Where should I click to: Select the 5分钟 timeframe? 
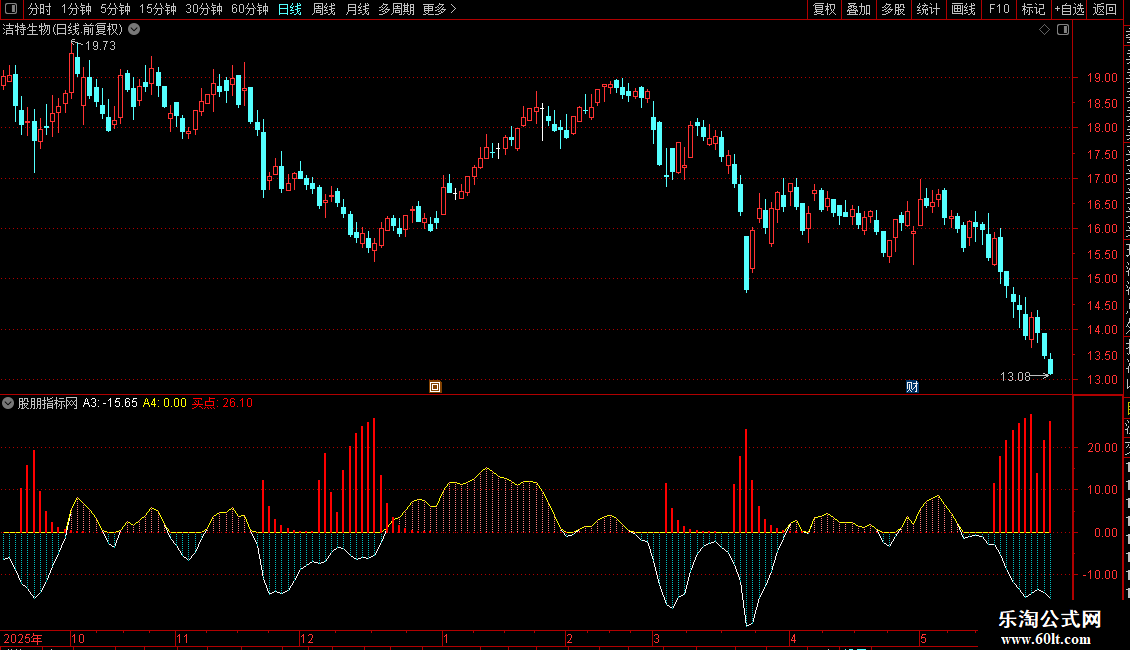click(x=115, y=9)
